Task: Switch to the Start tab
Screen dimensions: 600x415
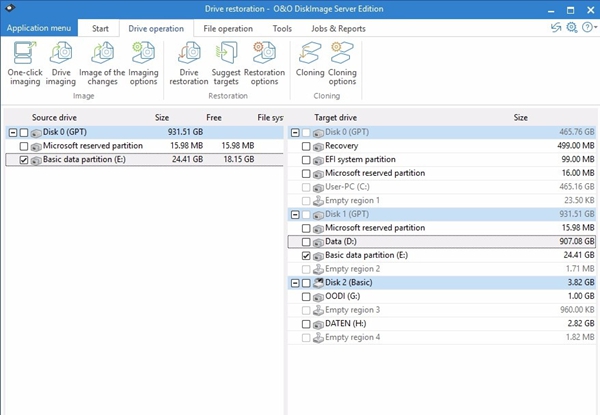Action: pyautogui.click(x=100, y=29)
